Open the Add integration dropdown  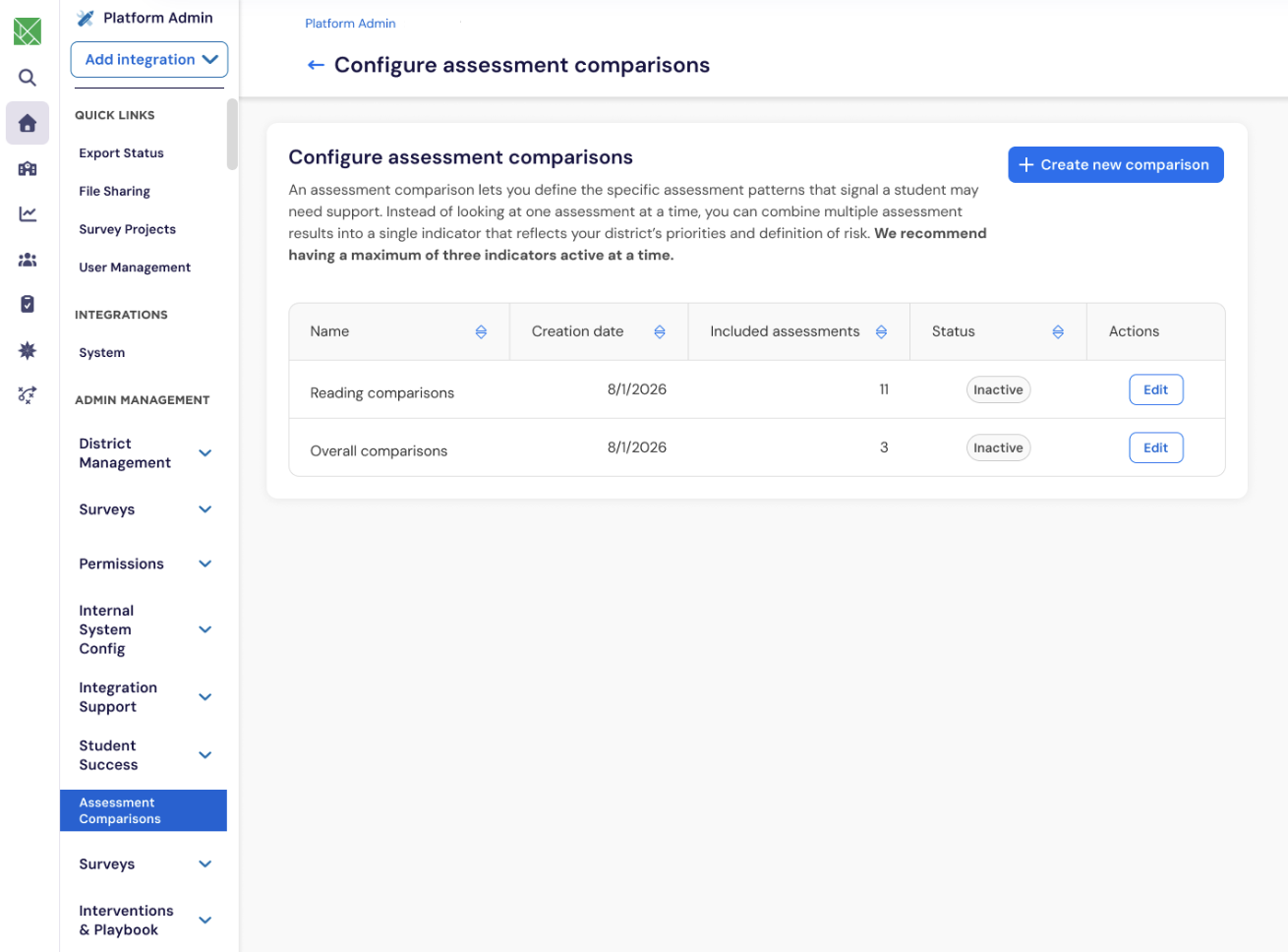tap(149, 59)
